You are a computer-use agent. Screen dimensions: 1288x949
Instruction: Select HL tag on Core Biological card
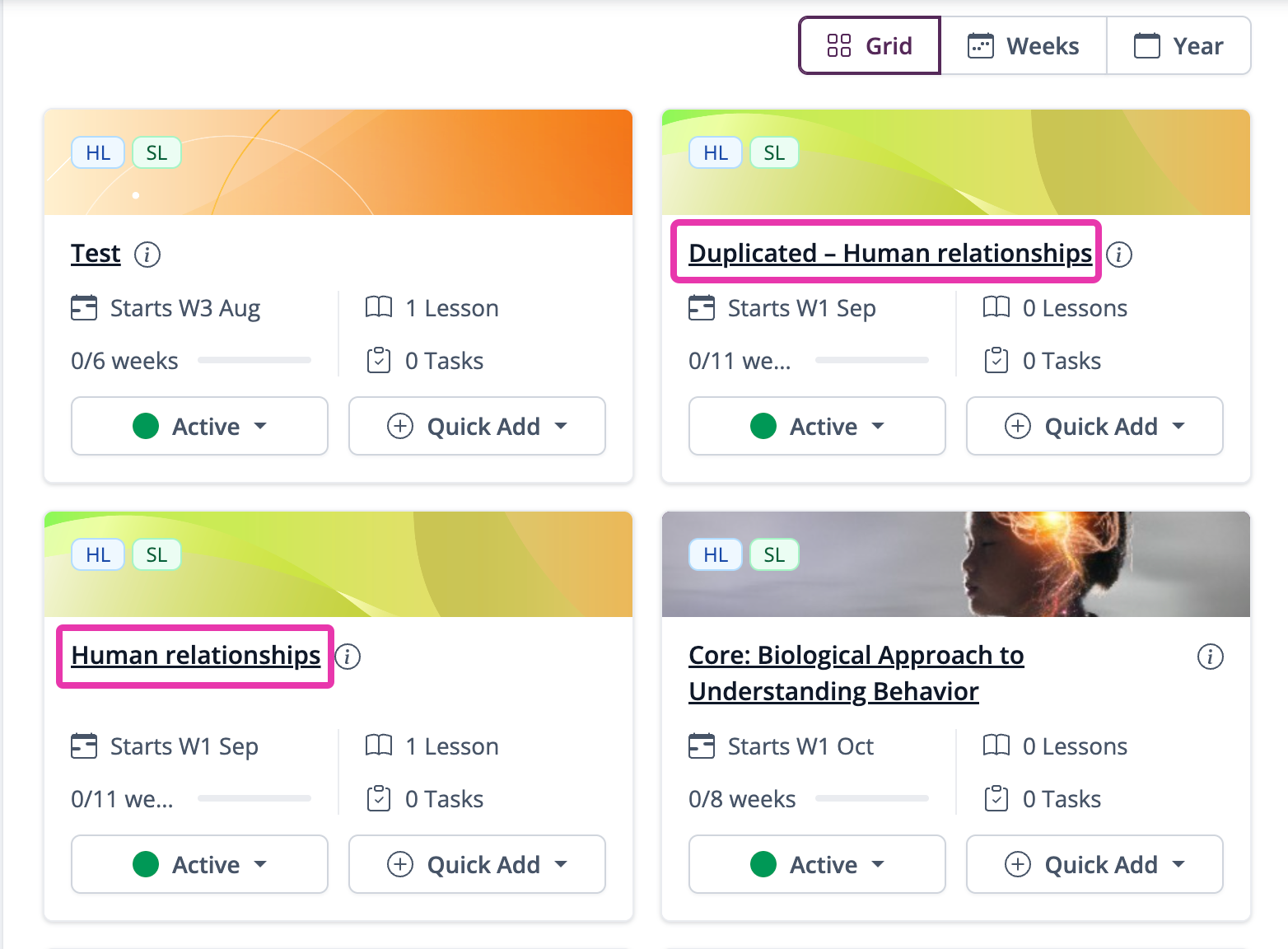pyautogui.click(x=716, y=554)
